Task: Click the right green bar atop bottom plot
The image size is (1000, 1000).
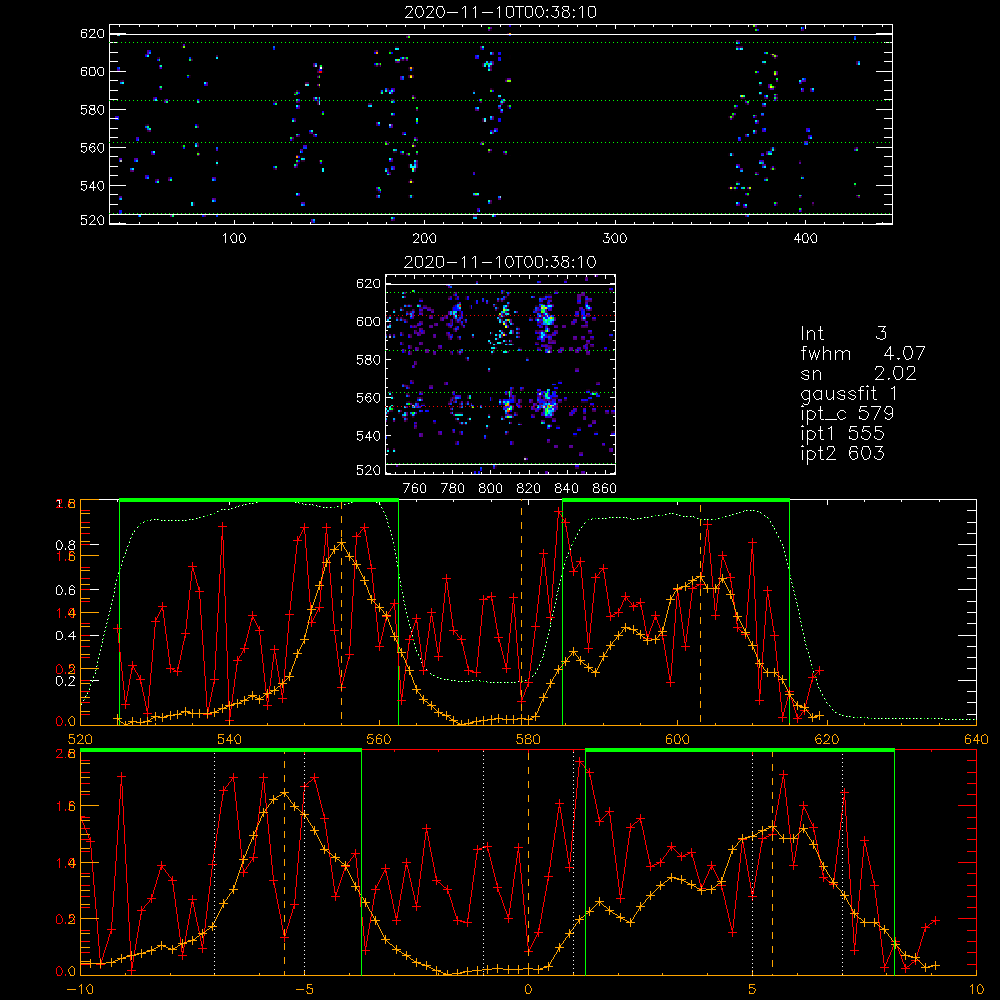Action: tap(740, 751)
